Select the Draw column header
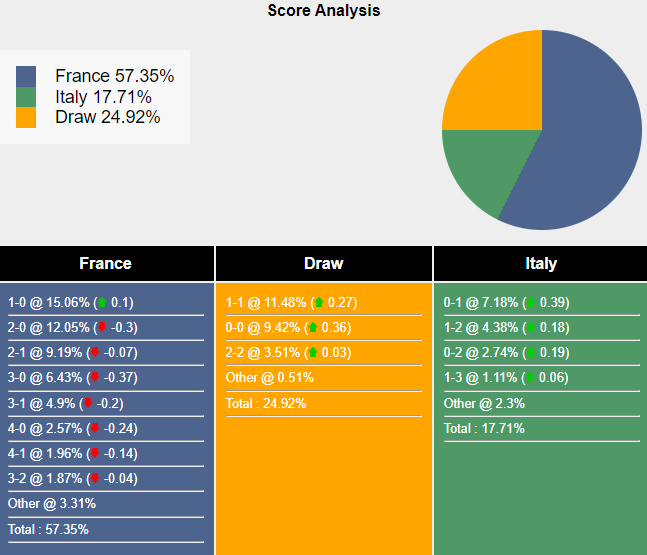 coord(323,264)
